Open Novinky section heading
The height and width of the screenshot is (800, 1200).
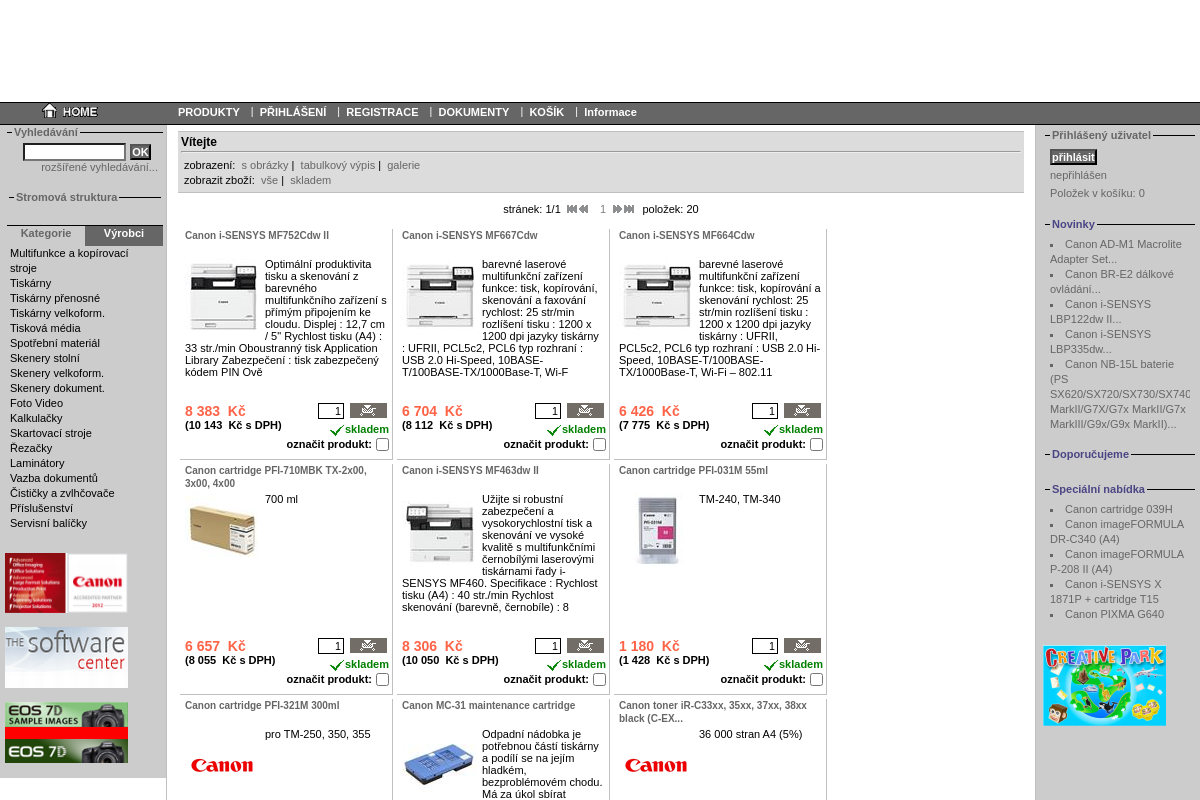click(x=1073, y=224)
